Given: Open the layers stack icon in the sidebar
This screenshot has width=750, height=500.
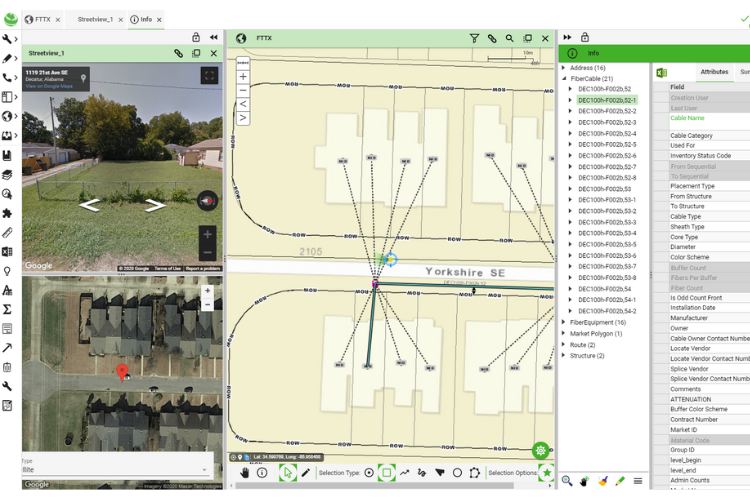Looking at the screenshot, I should (x=7, y=175).
